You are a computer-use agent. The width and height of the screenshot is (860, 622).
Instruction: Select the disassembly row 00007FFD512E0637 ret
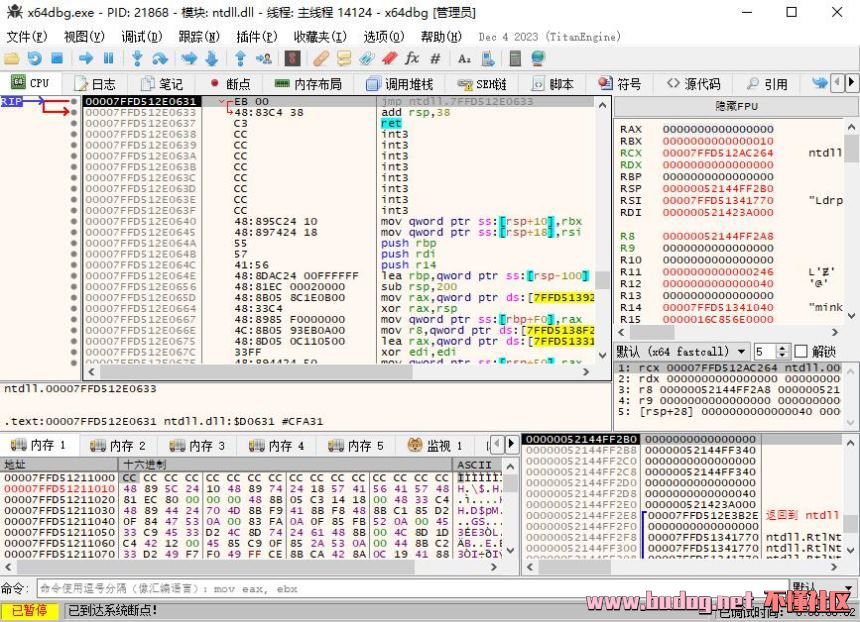tap(338, 123)
